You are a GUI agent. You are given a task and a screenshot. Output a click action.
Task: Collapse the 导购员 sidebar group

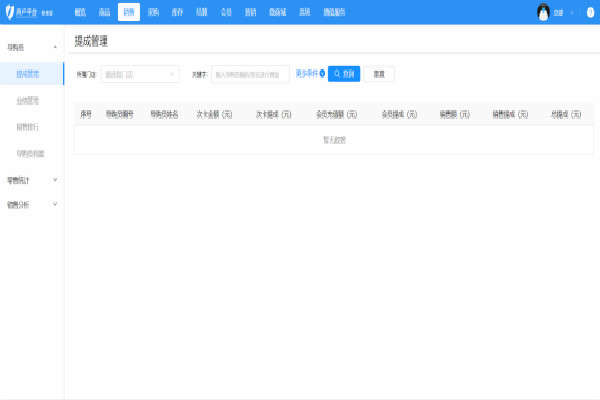point(54,47)
